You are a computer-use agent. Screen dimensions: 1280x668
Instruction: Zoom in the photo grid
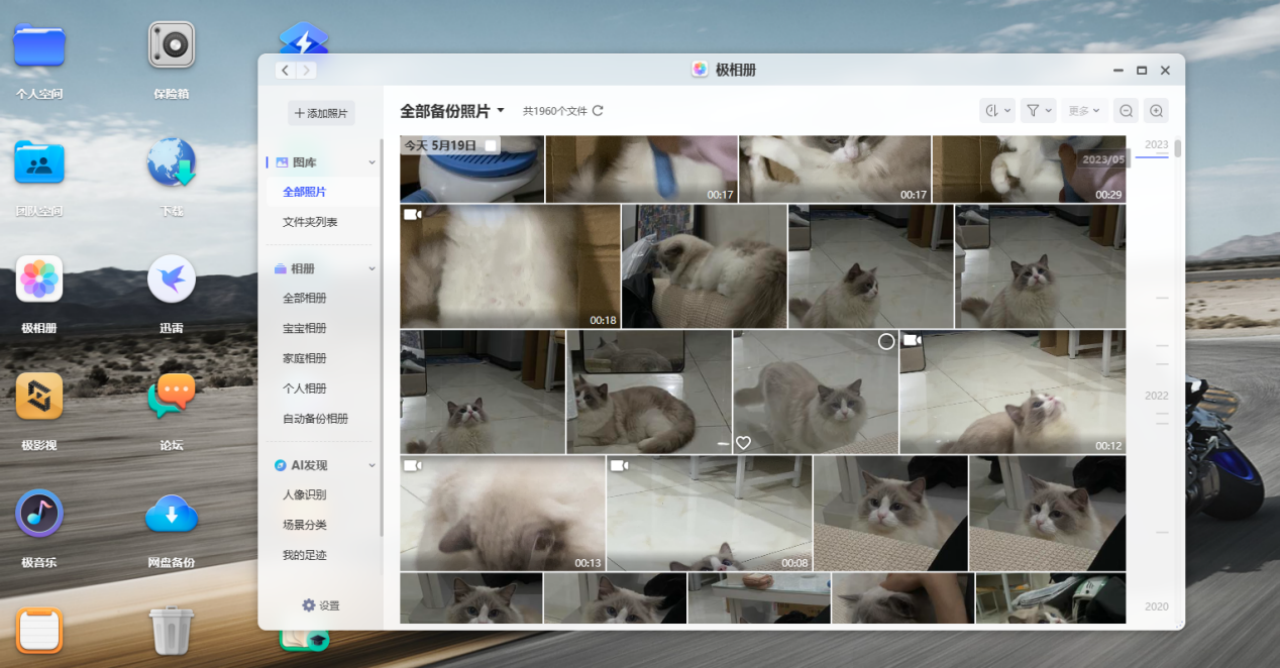pyautogui.click(x=1156, y=111)
